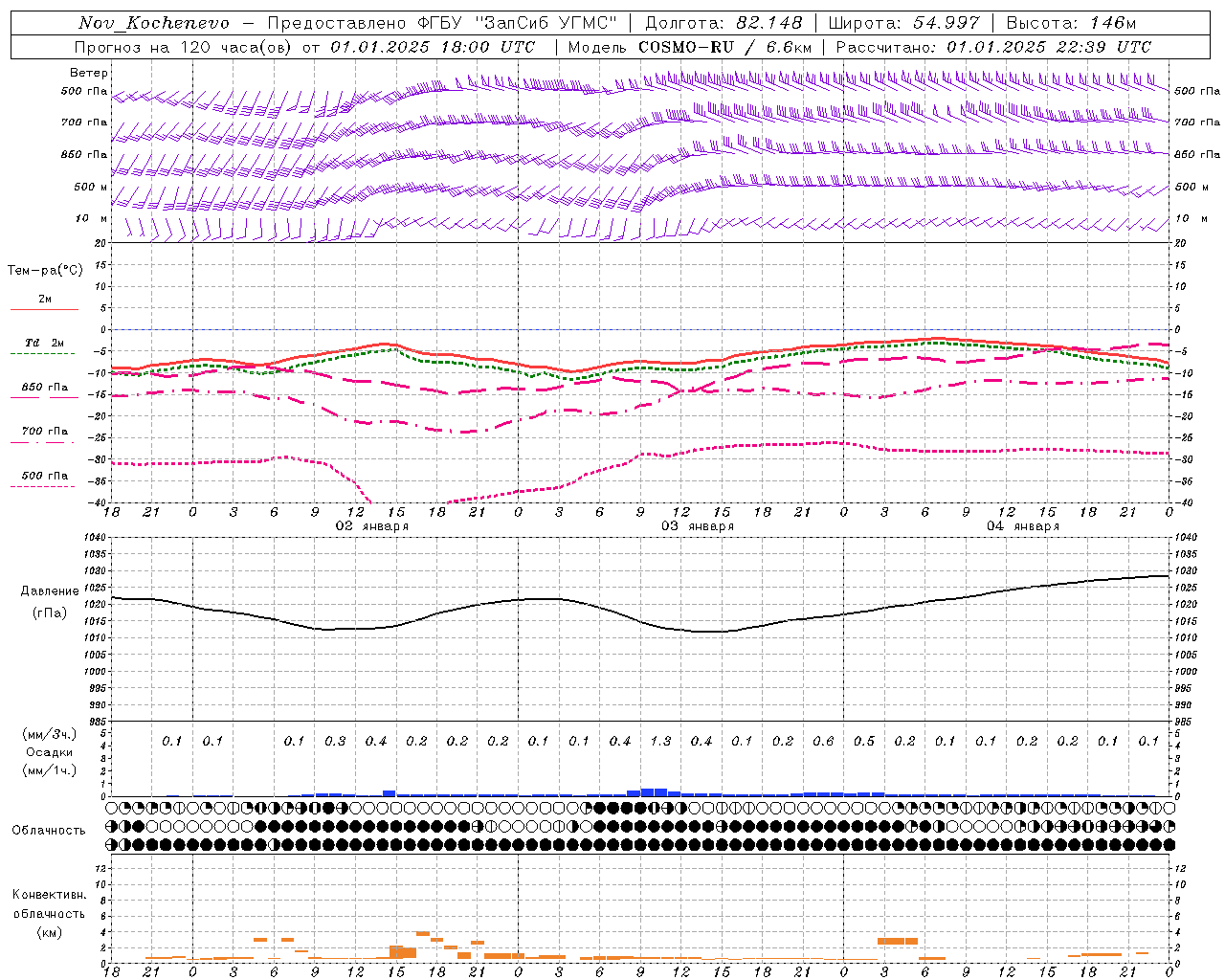Click the Конвективн. облачность label
The width and height of the screenshot is (1225, 980).
(49, 904)
